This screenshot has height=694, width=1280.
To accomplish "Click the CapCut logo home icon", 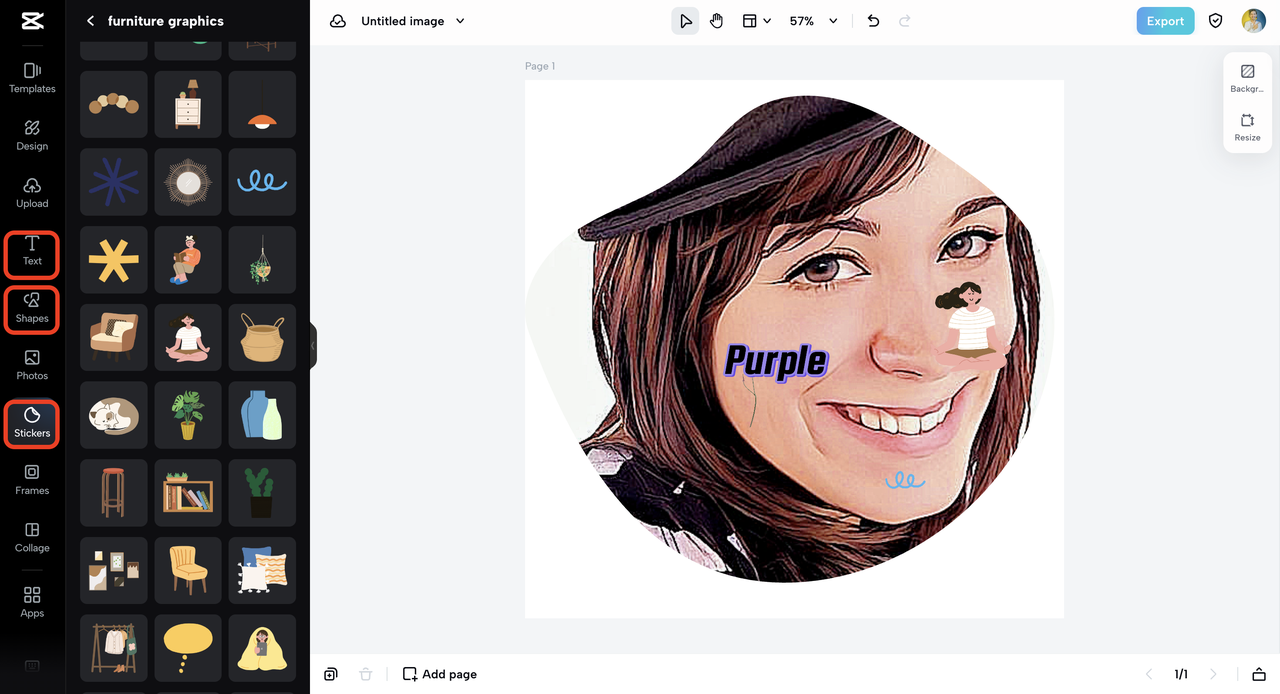I will point(32,21).
